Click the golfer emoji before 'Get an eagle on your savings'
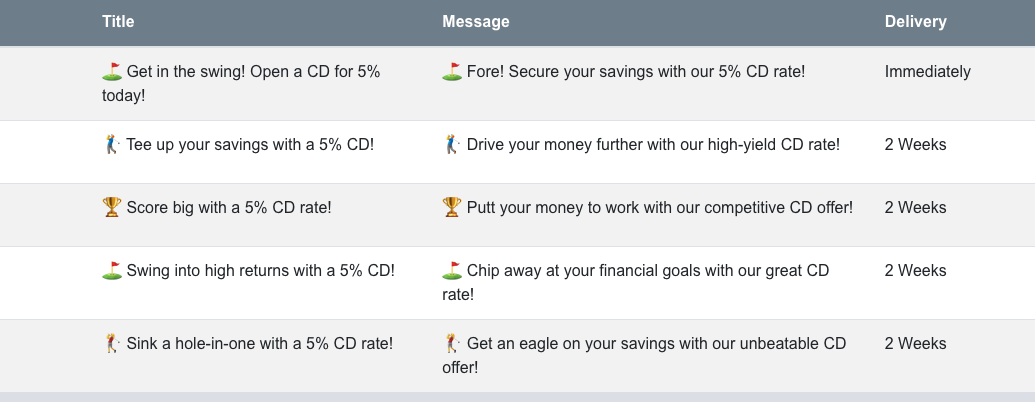This screenshot has height=402, width=1035. [x=452, y=343]
